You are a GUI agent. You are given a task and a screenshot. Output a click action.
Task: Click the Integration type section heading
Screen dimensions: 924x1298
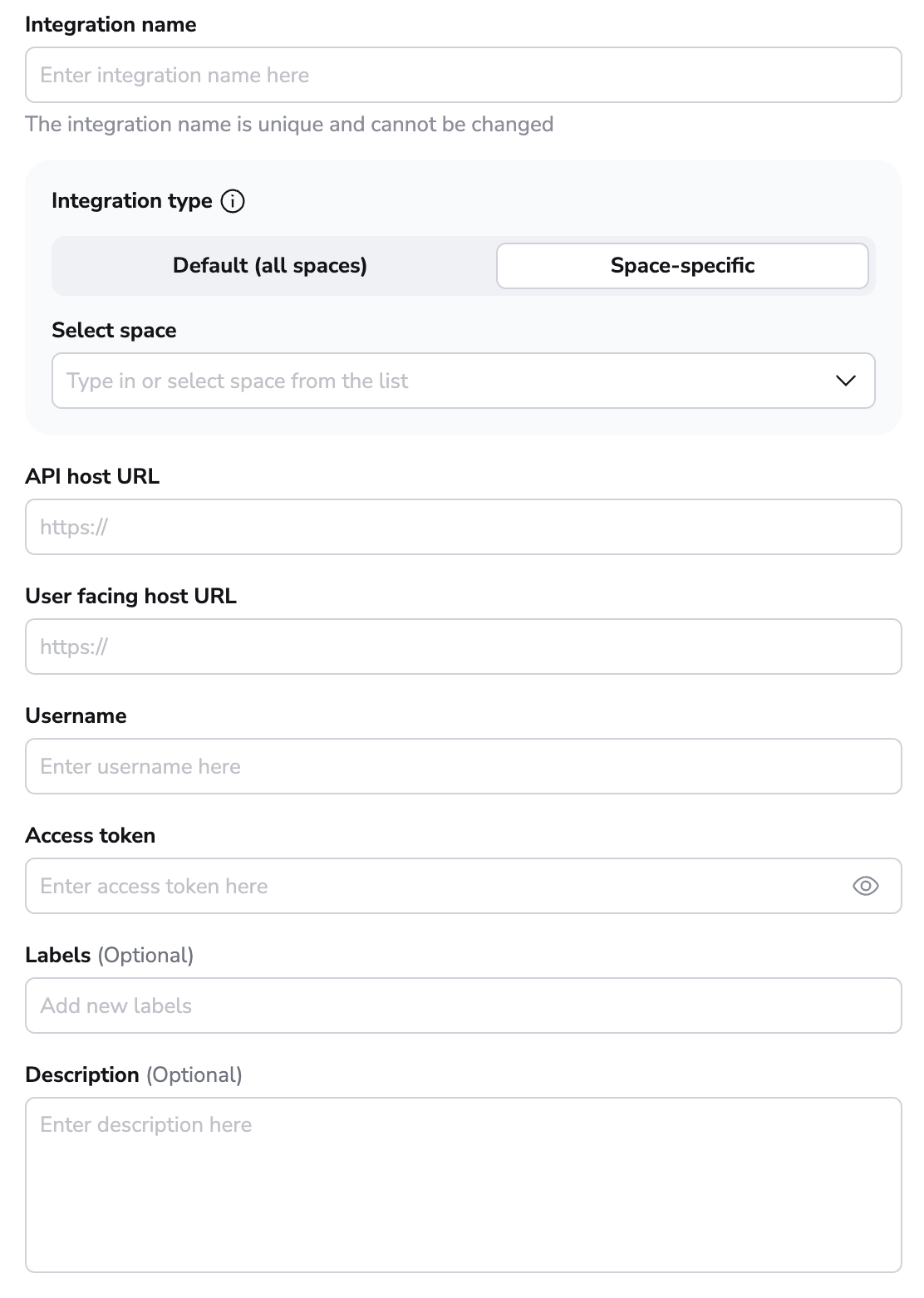(x=131, y=200)
